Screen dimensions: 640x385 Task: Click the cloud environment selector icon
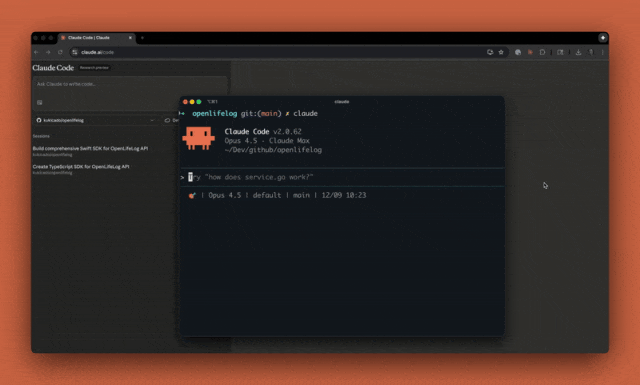tap(167, 120)
